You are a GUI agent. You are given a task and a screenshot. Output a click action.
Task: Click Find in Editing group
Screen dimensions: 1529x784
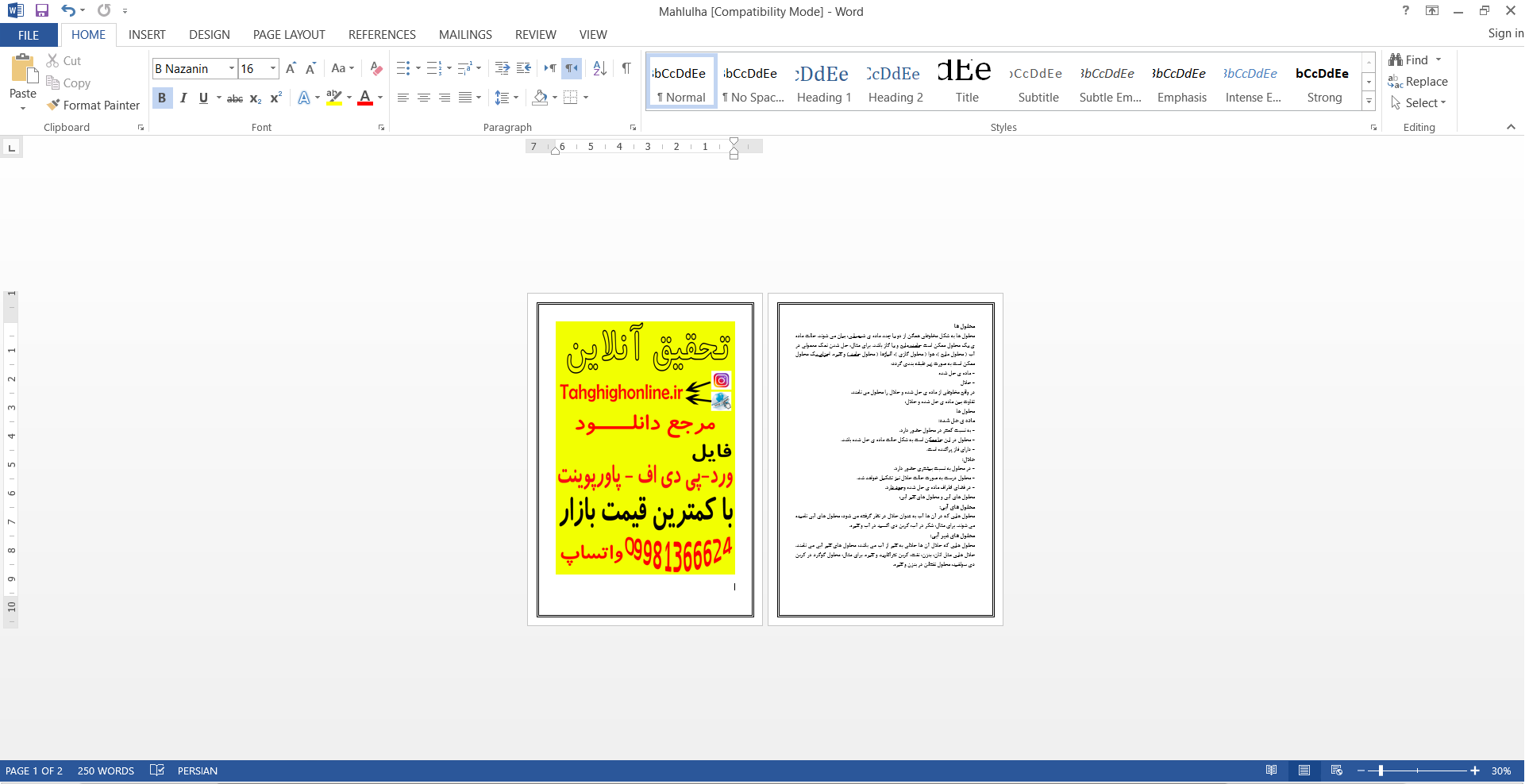[x=1409, y=60]
